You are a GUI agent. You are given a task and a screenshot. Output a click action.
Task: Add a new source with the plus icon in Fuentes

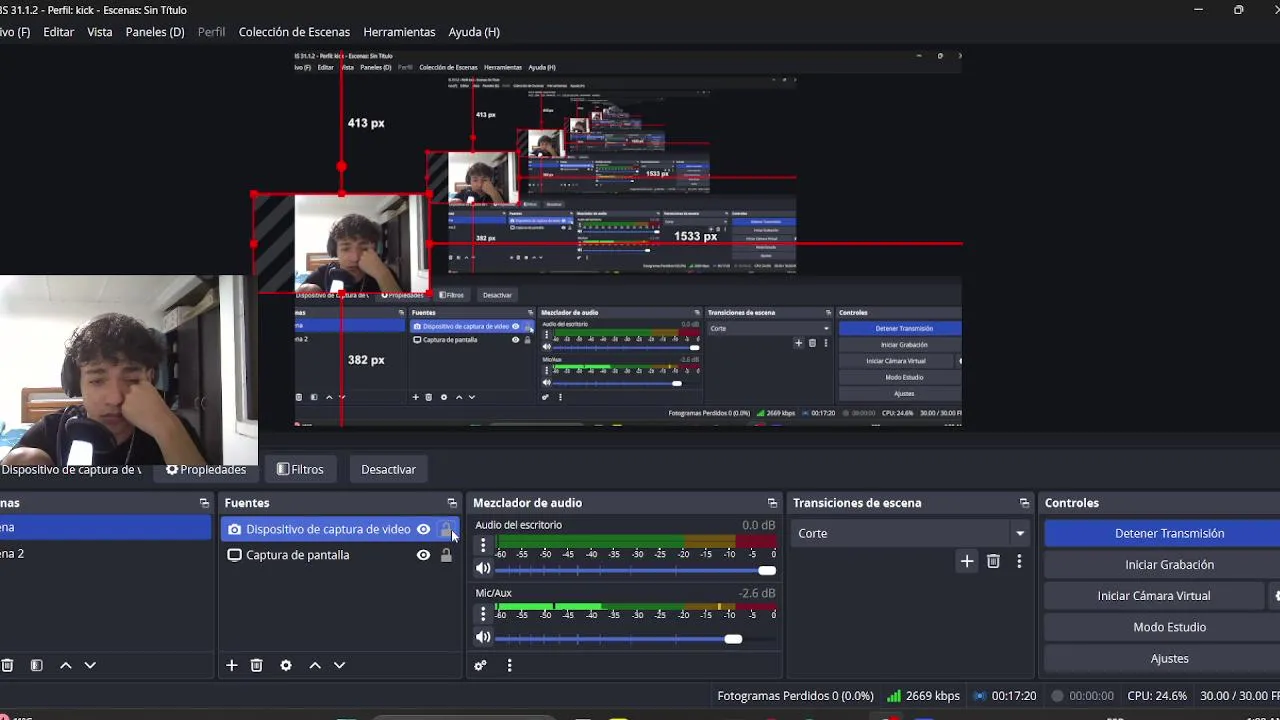point(231,665)
